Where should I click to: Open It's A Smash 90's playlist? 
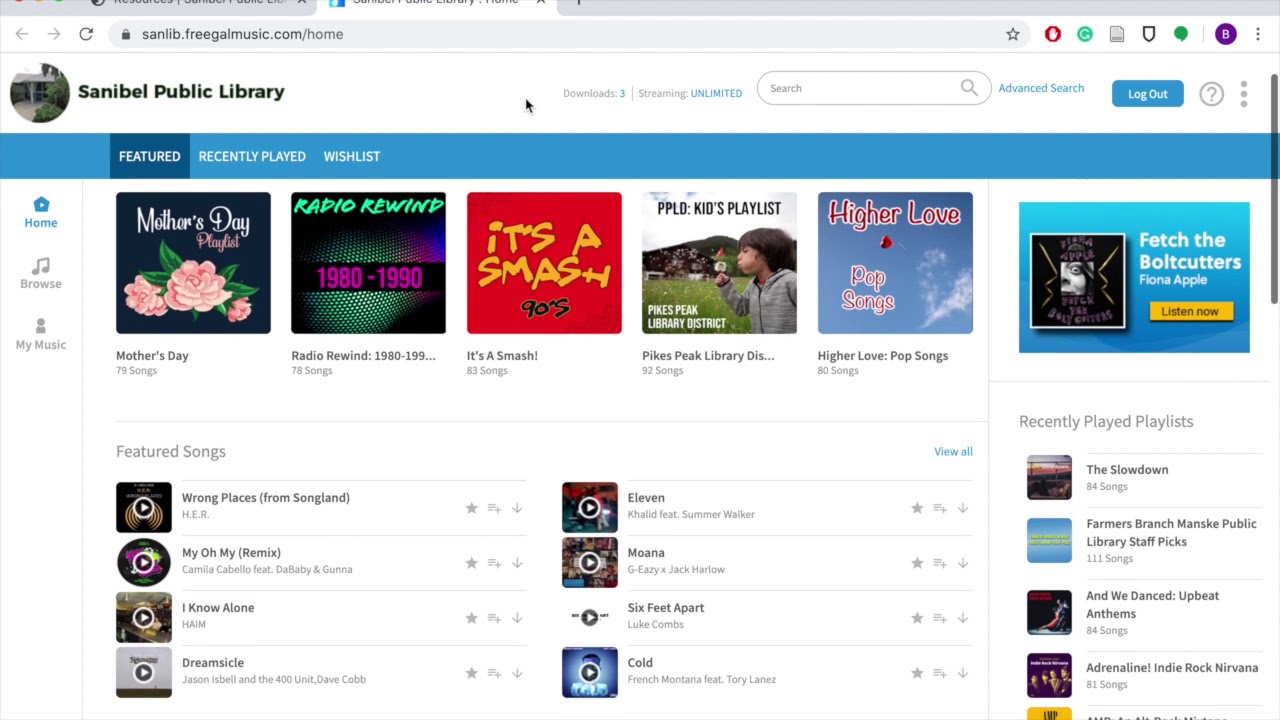coord(544,263)
